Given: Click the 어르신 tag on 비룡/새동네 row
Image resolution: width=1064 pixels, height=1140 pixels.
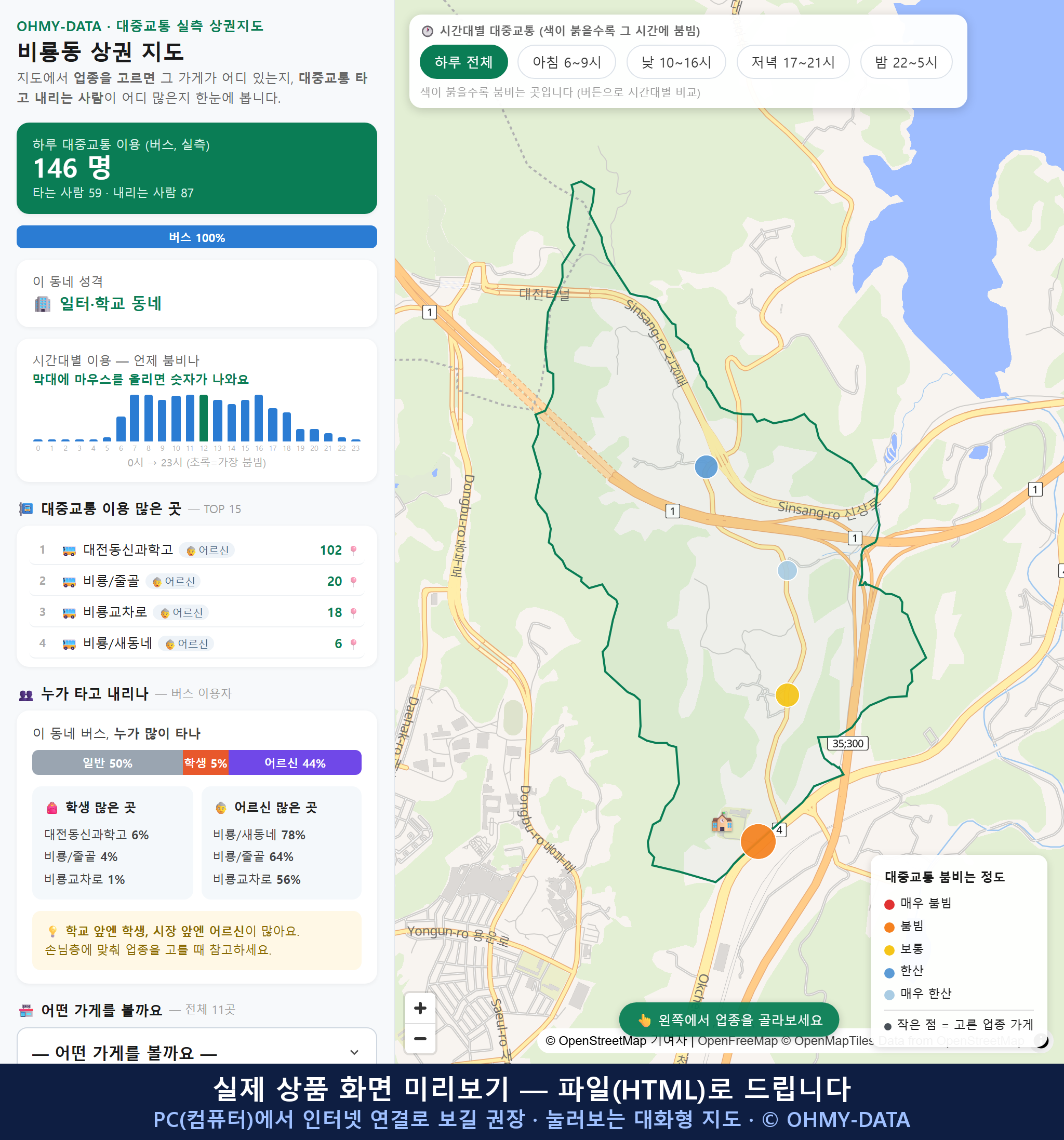Looking at the screenshot, I should click(187, 643).
